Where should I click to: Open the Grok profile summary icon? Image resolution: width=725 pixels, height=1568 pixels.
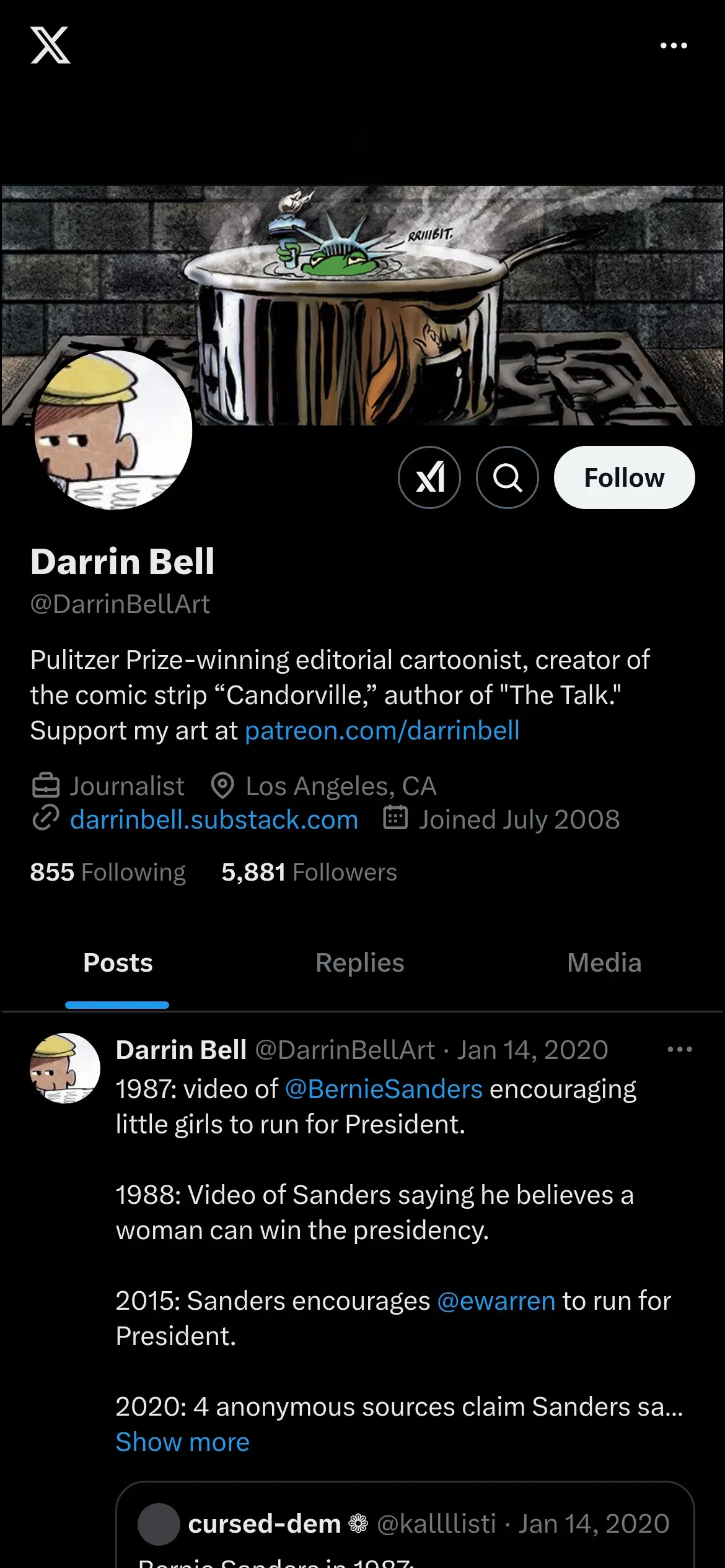[x=429, y=477]
